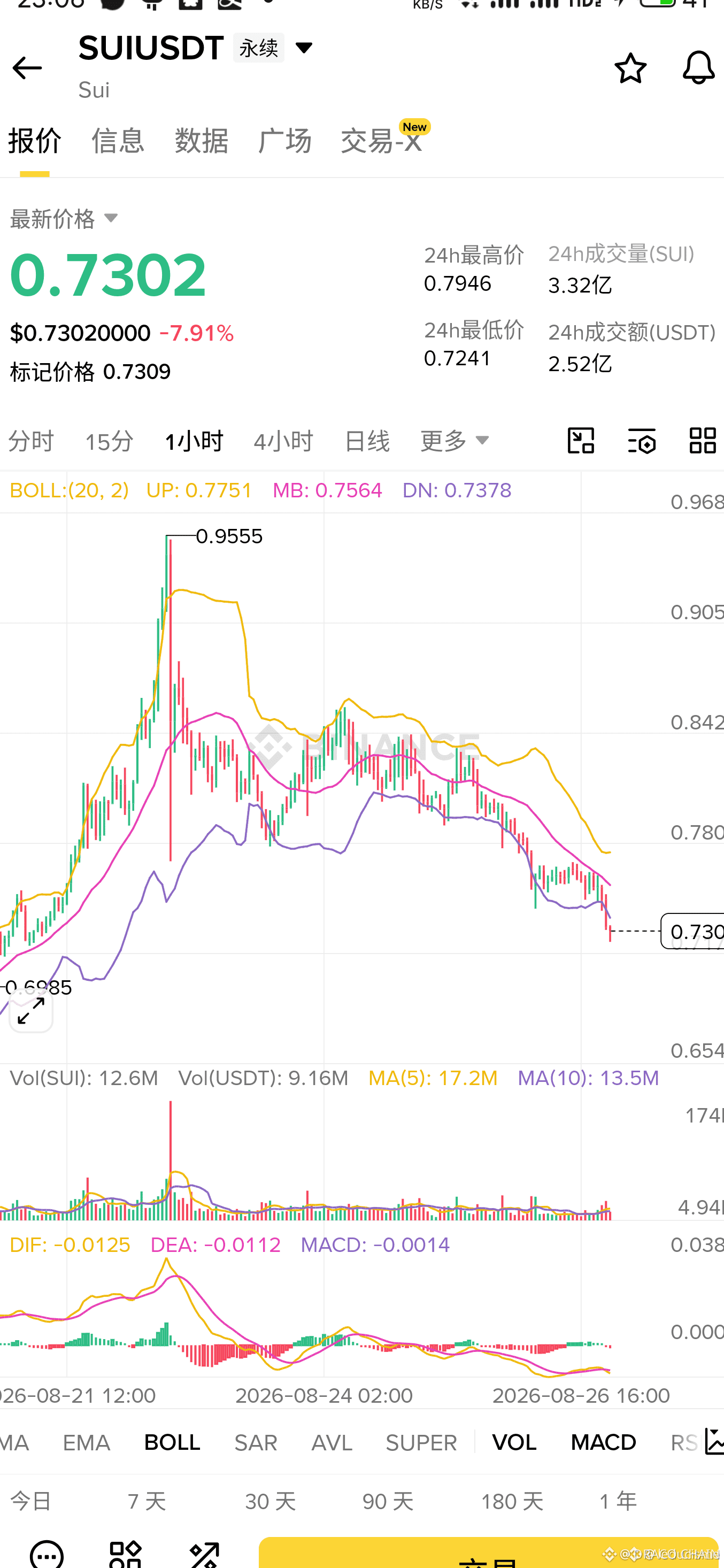Tap the 0.9555 high price marker

(x=229, y=536)
